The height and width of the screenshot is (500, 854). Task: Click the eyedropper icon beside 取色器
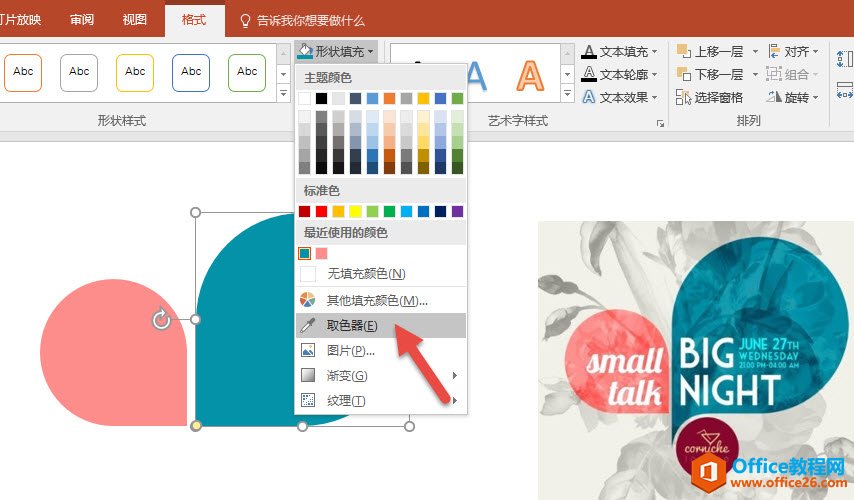[308, 325]
